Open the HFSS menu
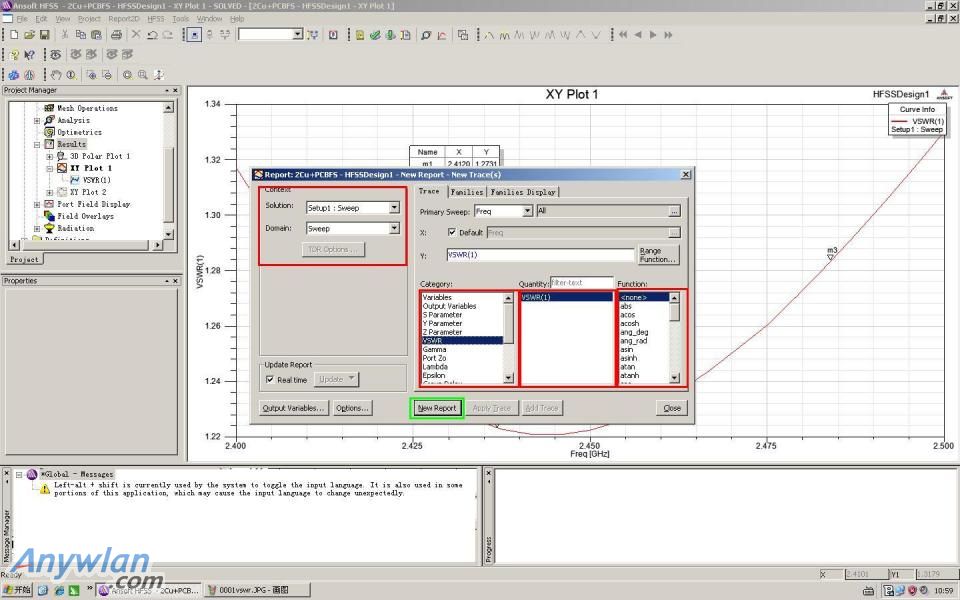The width and height of the screenshot is (960, 600). click(156, 19)
